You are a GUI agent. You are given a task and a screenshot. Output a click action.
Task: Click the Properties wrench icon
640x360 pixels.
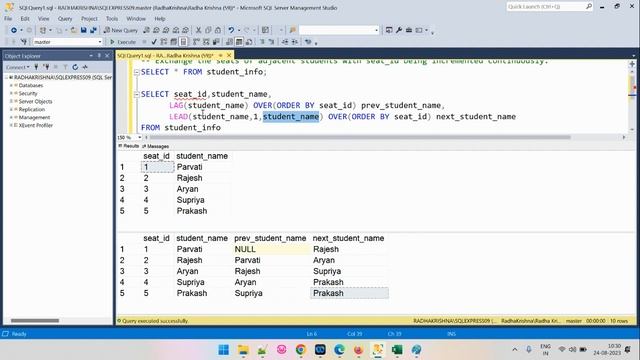pyautogui.click(x=399, y=30)
